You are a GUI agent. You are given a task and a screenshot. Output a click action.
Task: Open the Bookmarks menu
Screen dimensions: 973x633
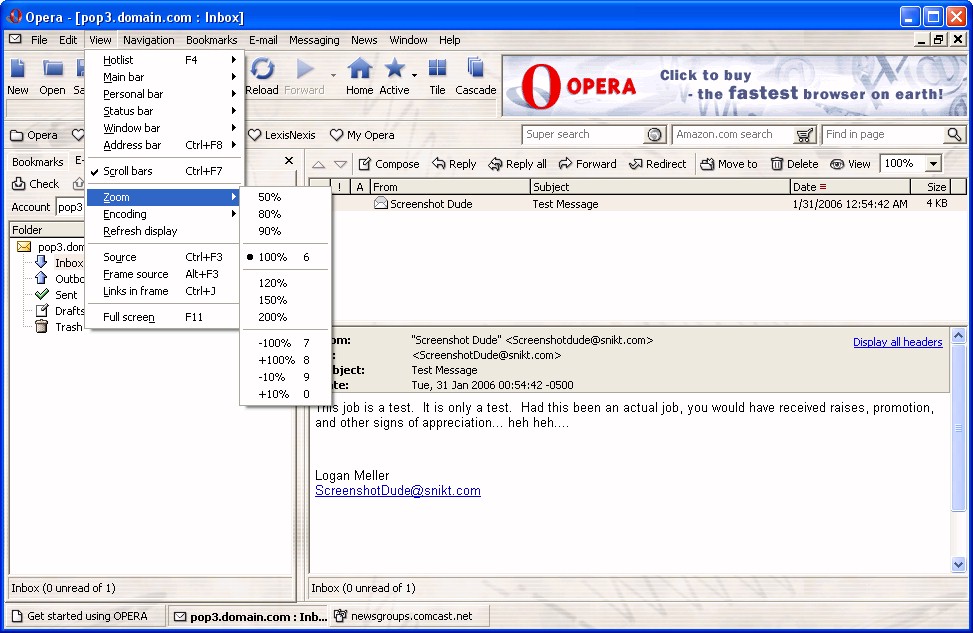point(211,40)
